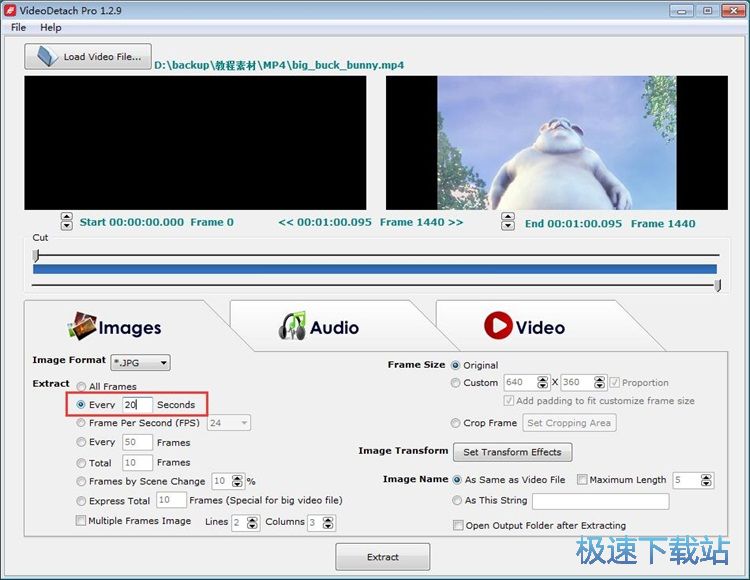Select Custom frame size option
The height and width of the screenshot is (580, 750).
pyautogui.click(x=455, y=383)
